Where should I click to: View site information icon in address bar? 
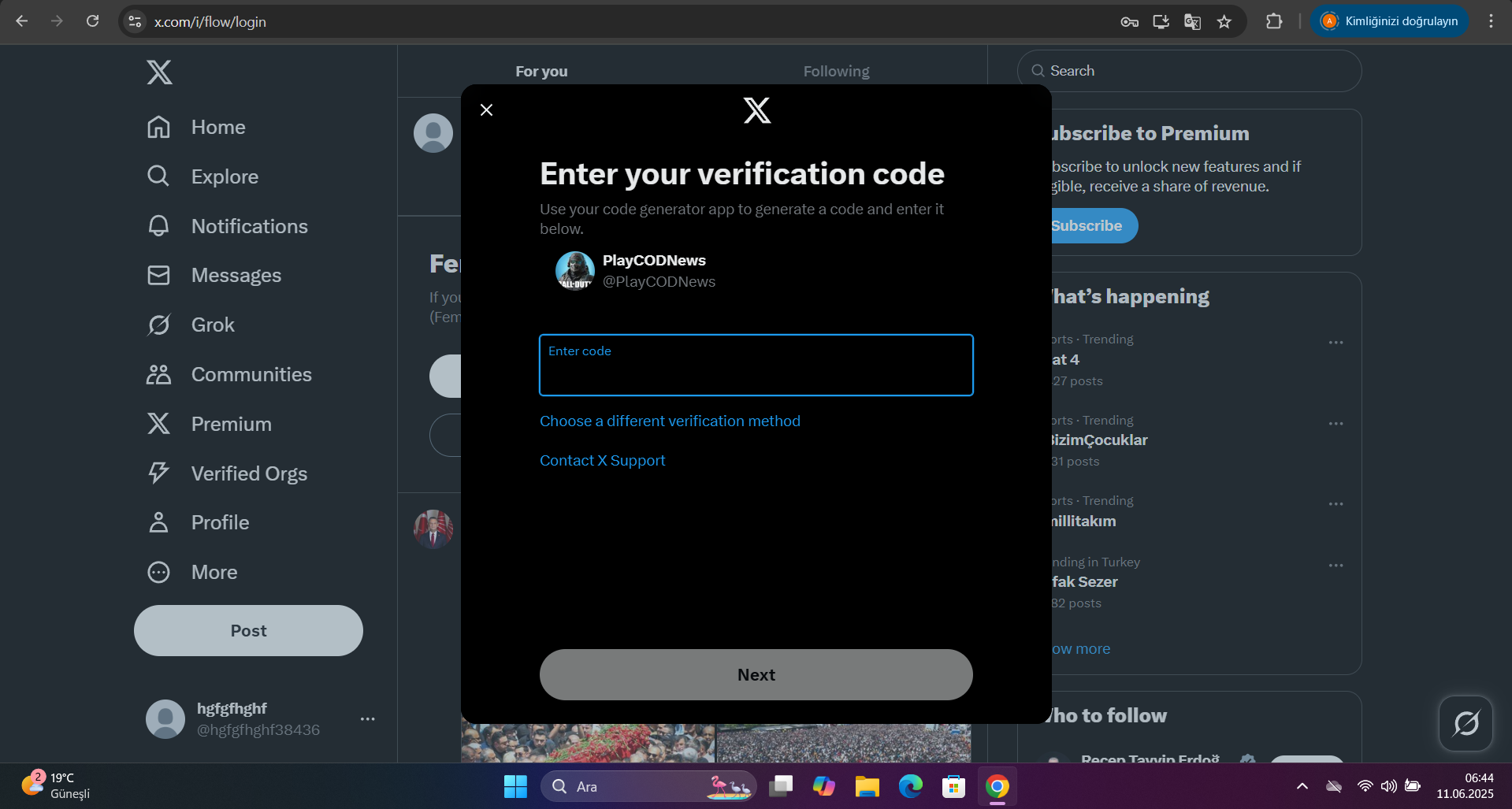(135, 21)
